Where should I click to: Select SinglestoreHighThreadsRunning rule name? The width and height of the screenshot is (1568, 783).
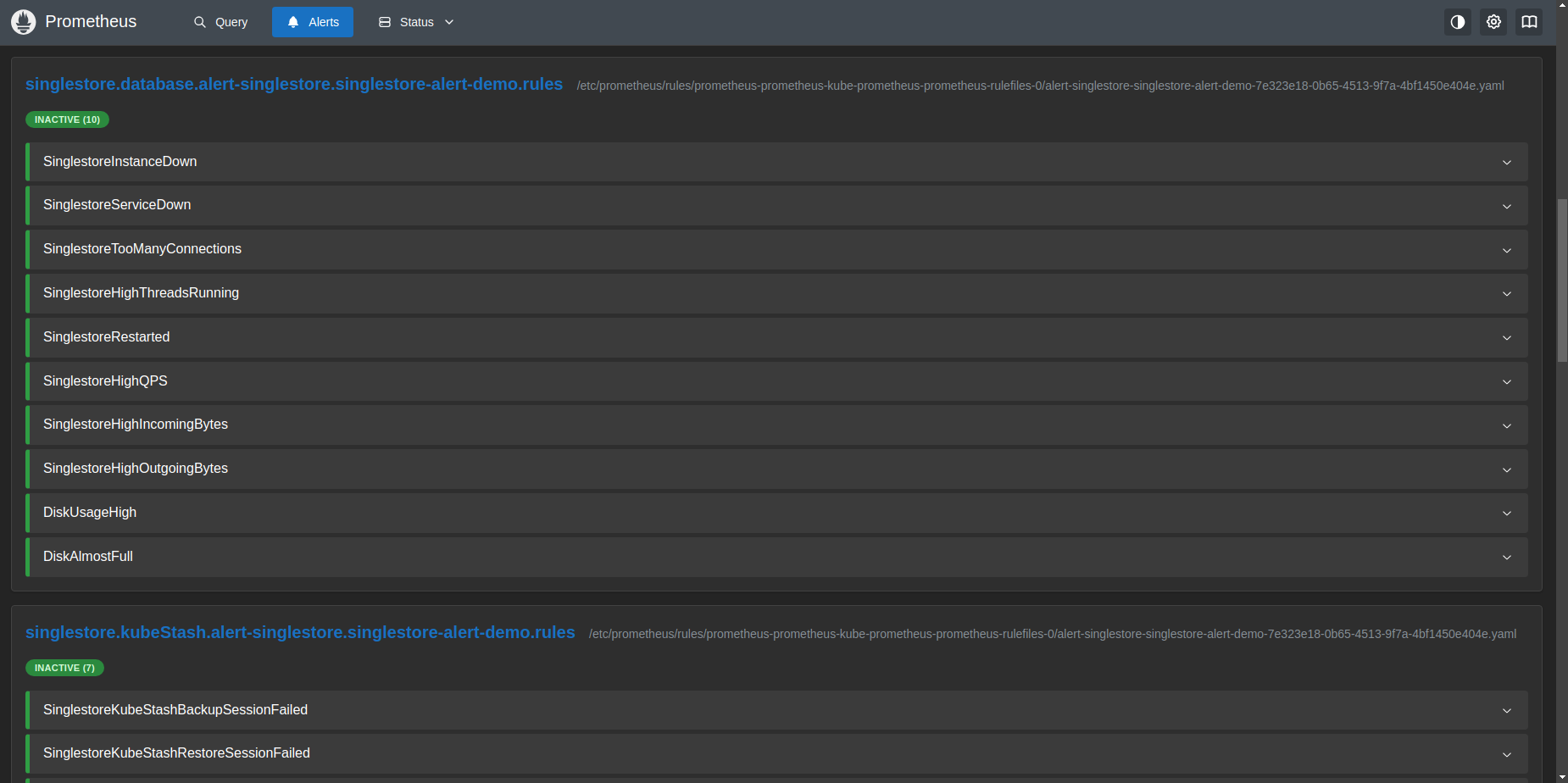(x=141, y=292)
